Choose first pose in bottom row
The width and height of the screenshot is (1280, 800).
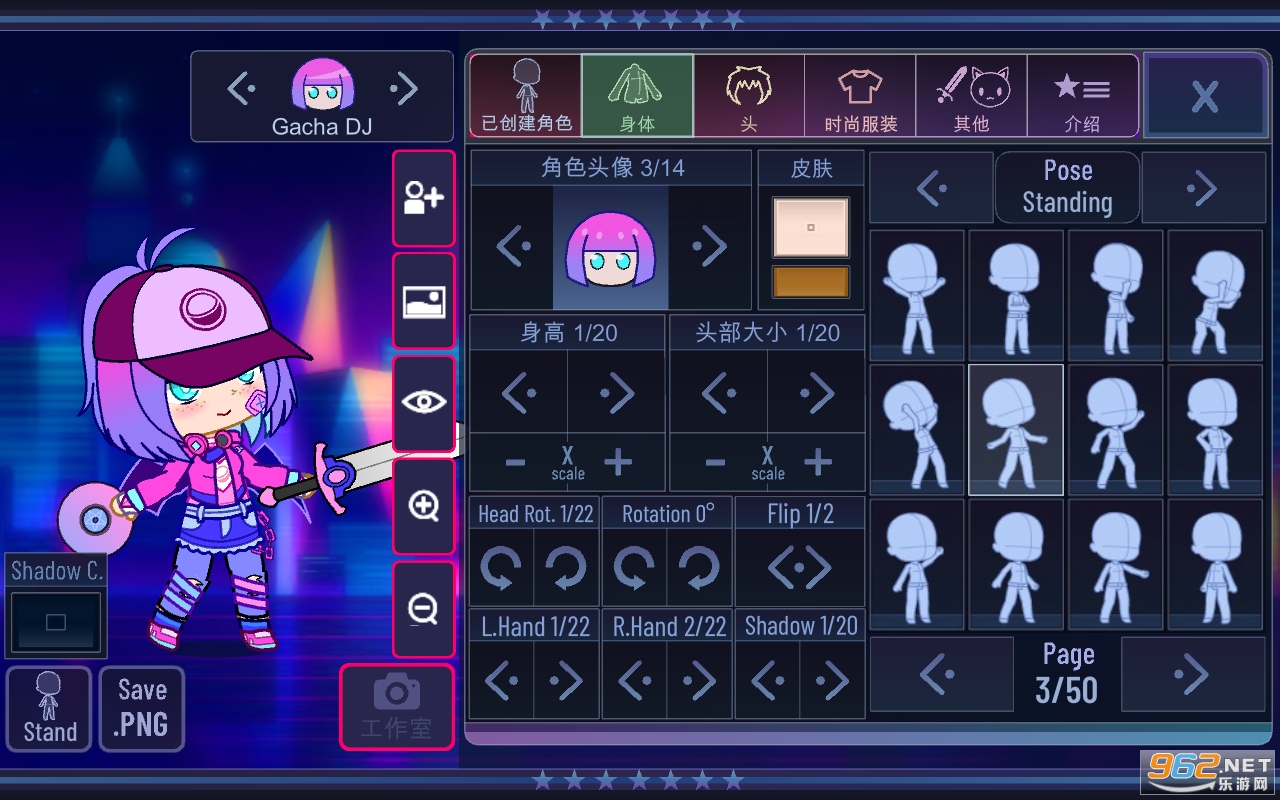click(917, 564)
